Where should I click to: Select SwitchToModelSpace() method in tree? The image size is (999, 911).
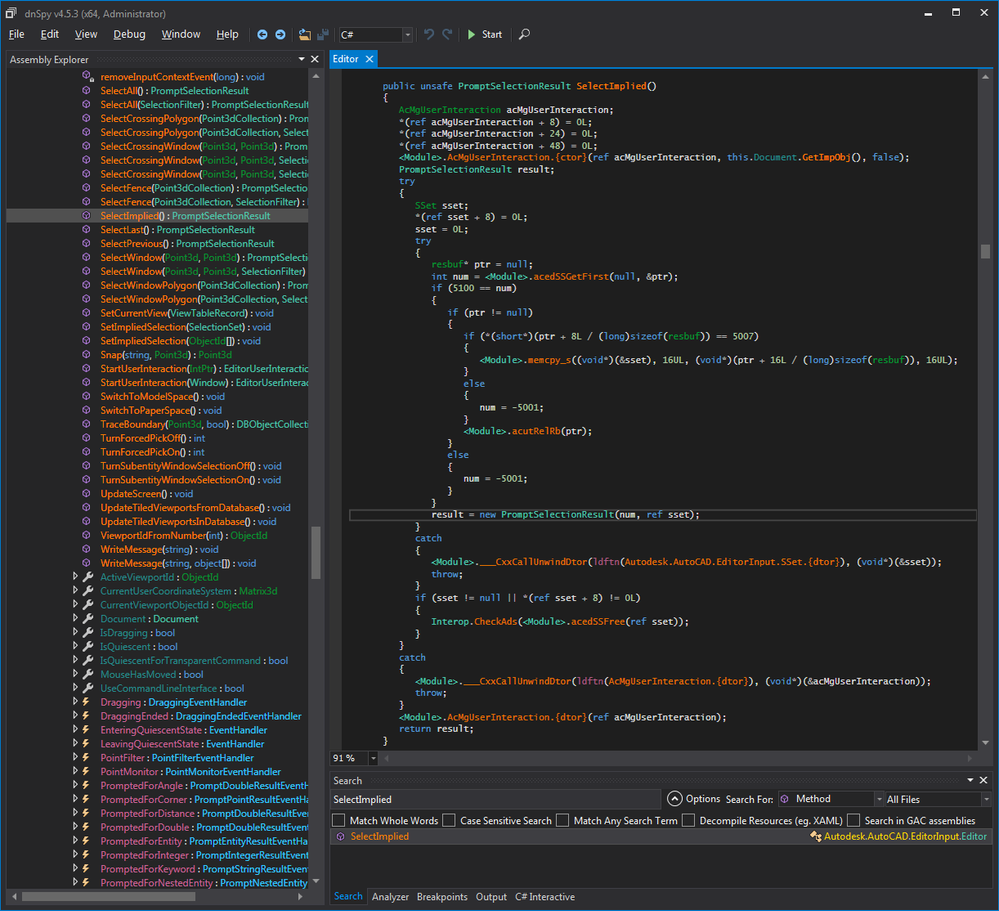[x=163, y=397]
